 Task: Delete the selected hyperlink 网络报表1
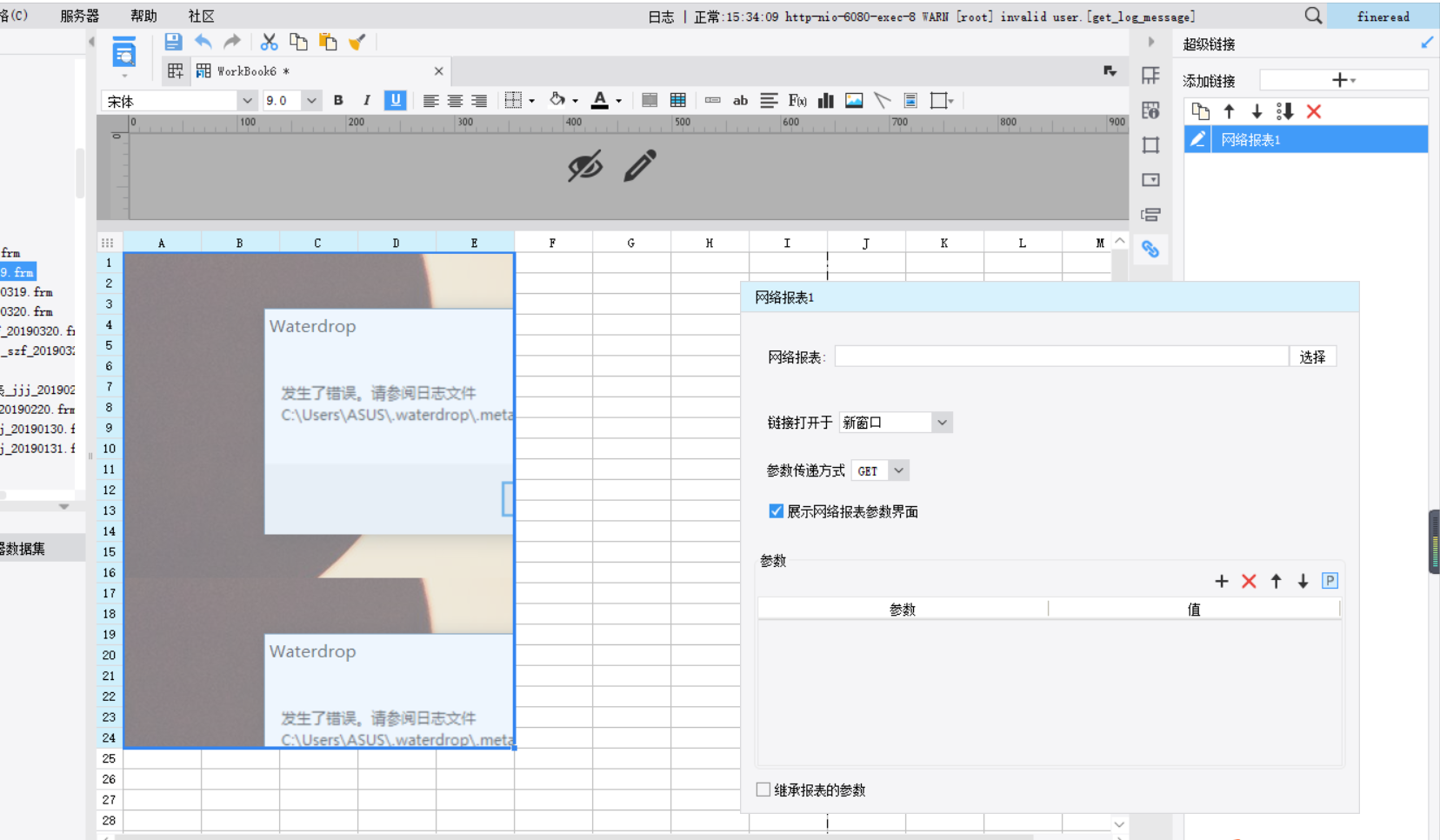[x=1314, y=111]
